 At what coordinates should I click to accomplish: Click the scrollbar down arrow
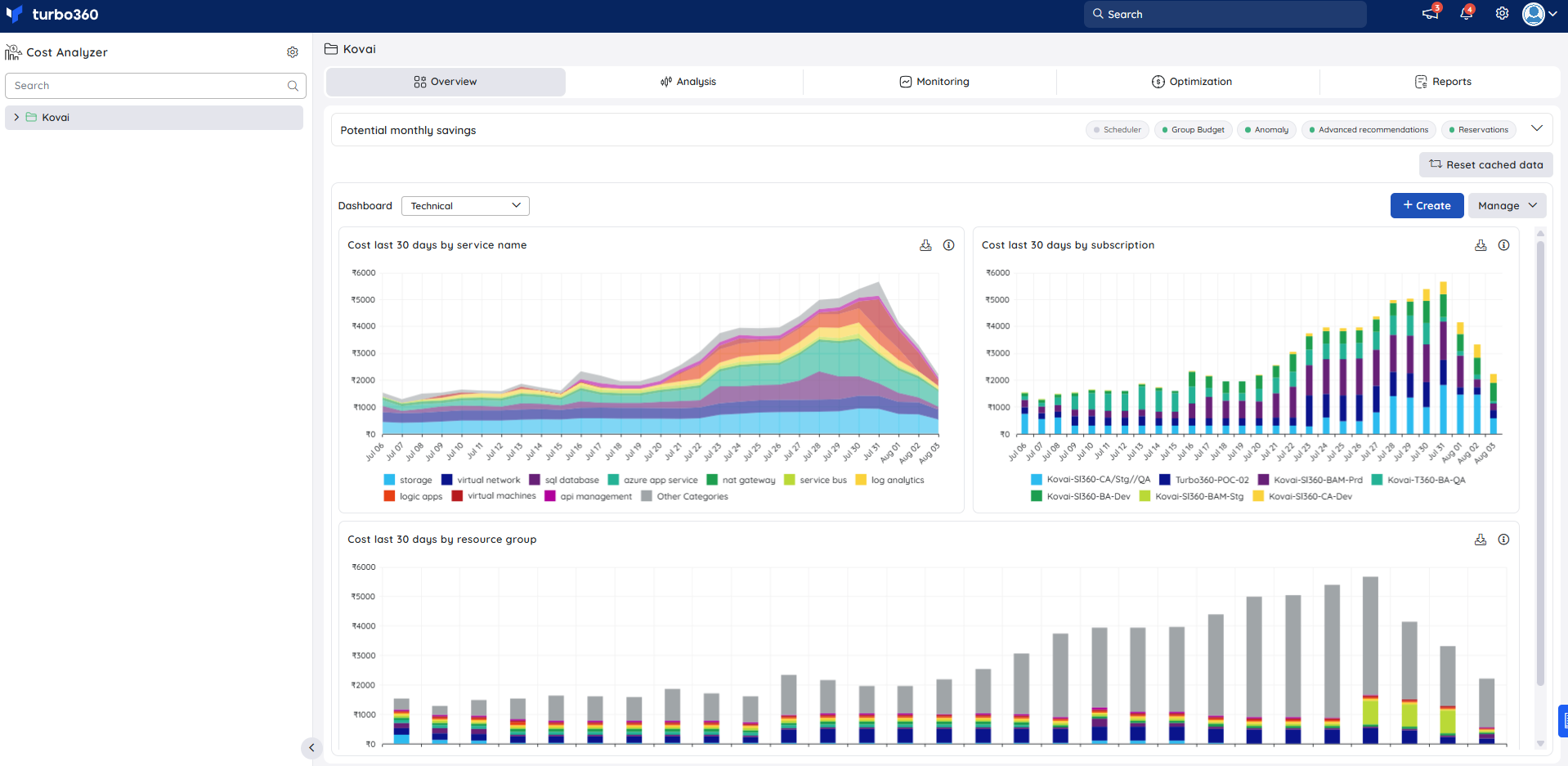pyautogui.click(x=1540, y=744)
